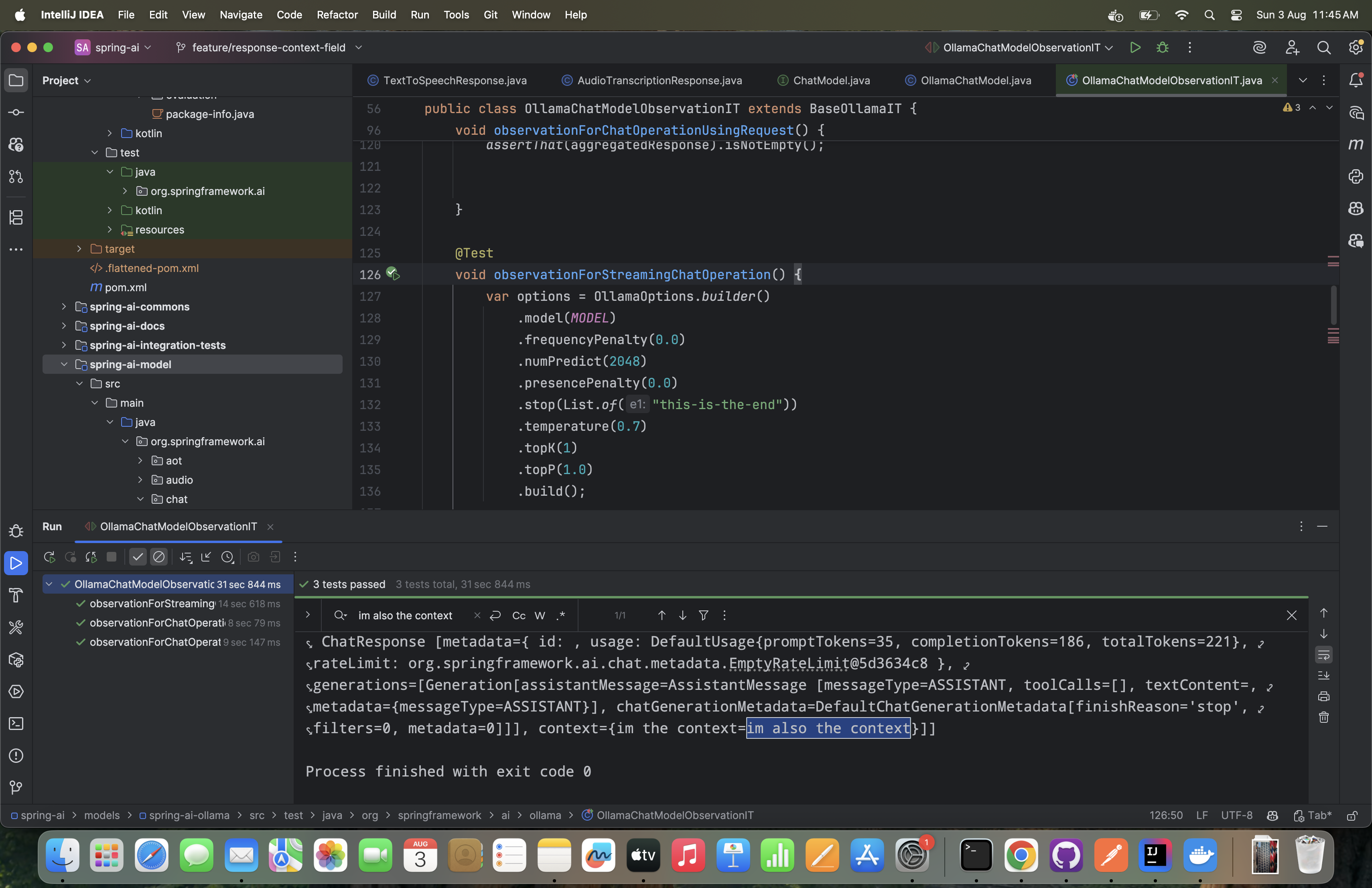Open the Commit tool window icon
1372x888 pixels.
[16, 112]
